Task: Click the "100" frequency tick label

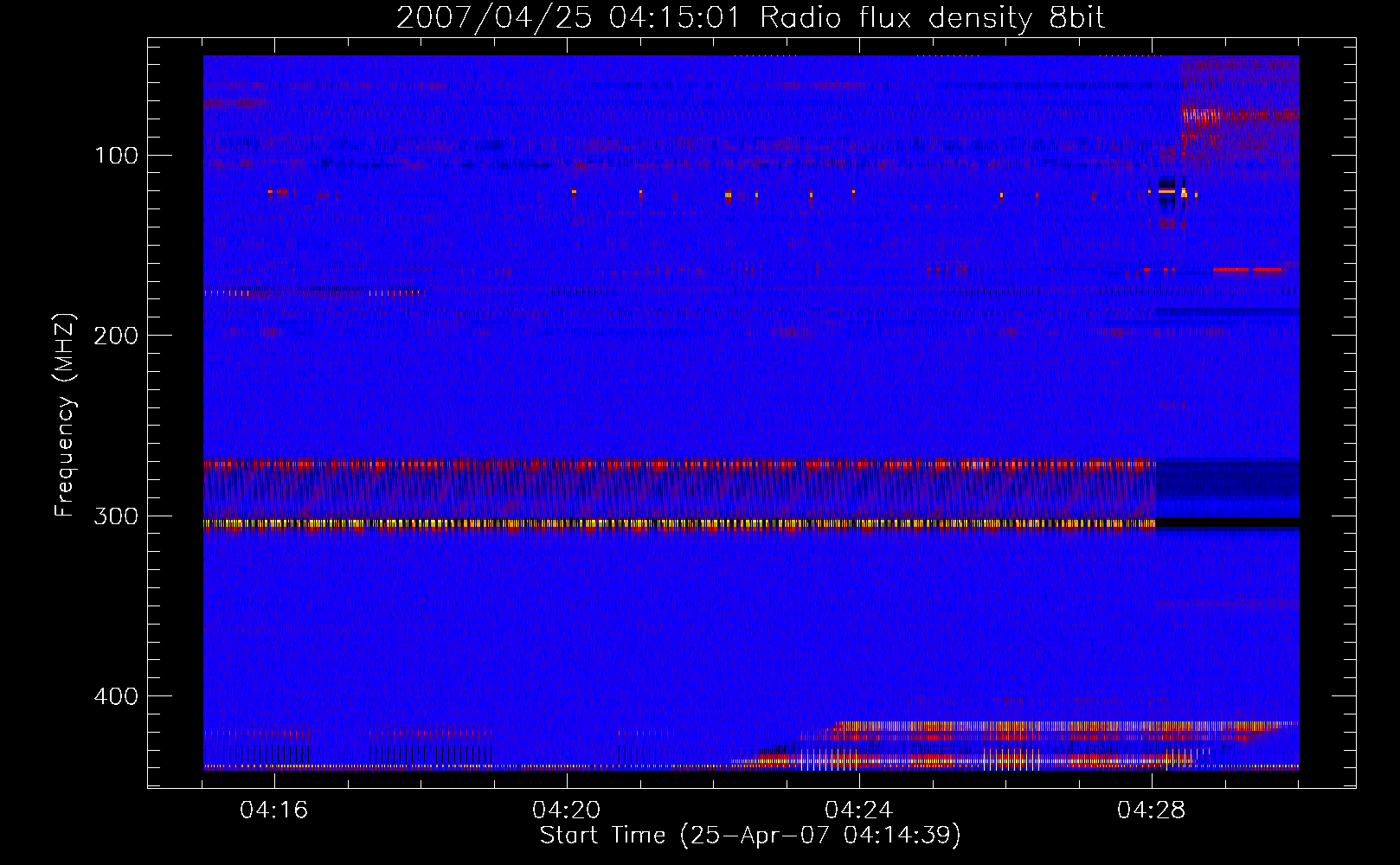Action: pos(117,156)
